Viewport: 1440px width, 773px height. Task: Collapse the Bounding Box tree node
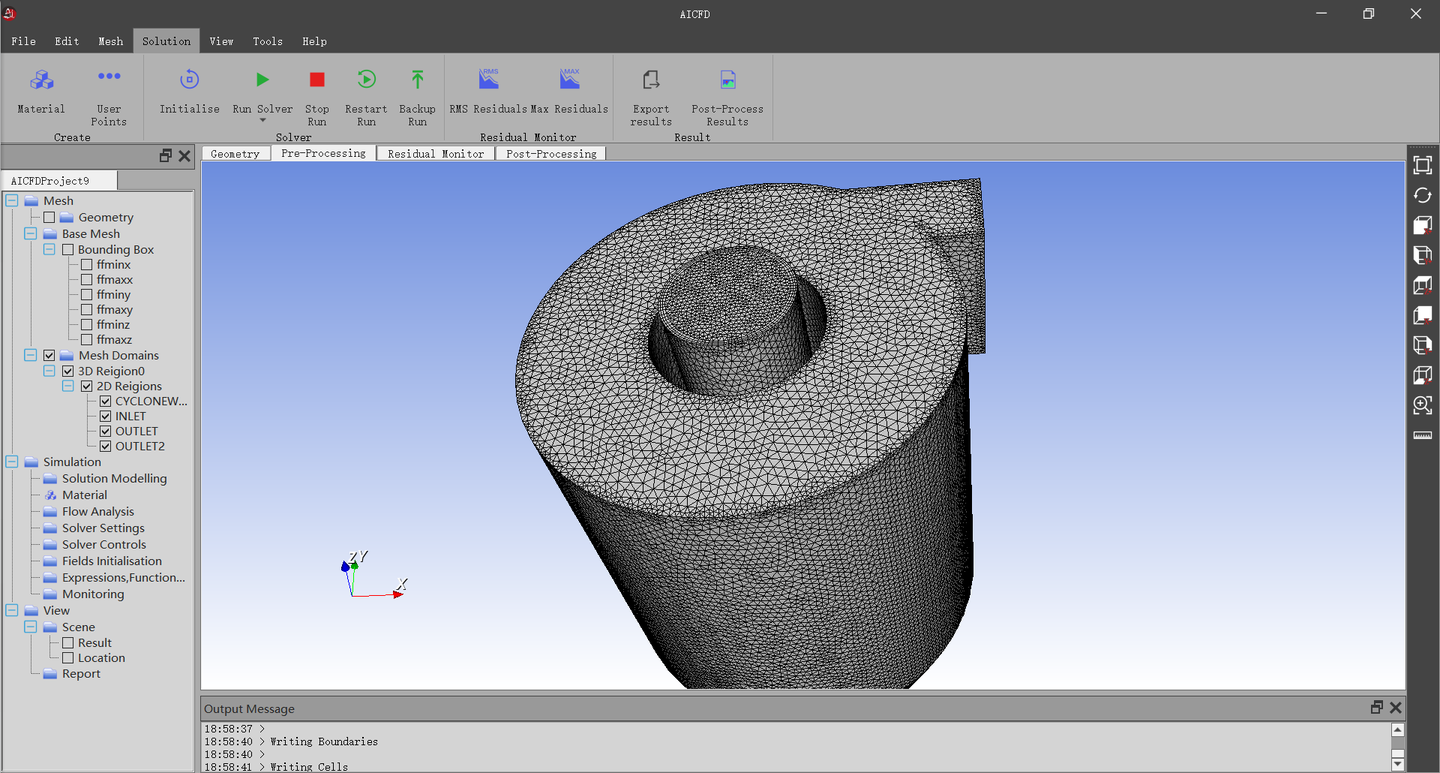tap(49, 249)
